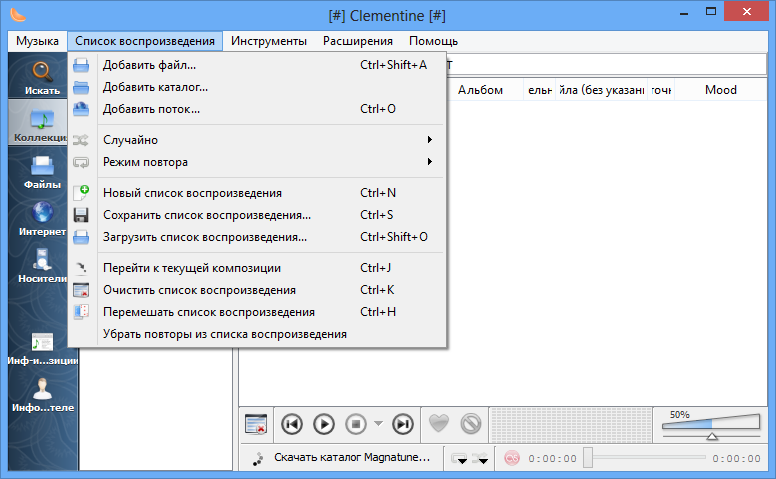The height and width of the screenshot is (479, 776).
Task: Open the Носители devices sidebar tab
Action: pos(42,265)
